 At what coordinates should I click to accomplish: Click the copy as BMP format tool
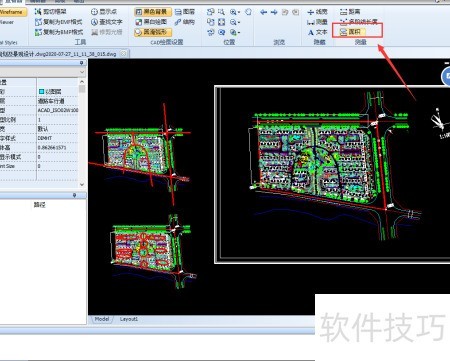59,32
